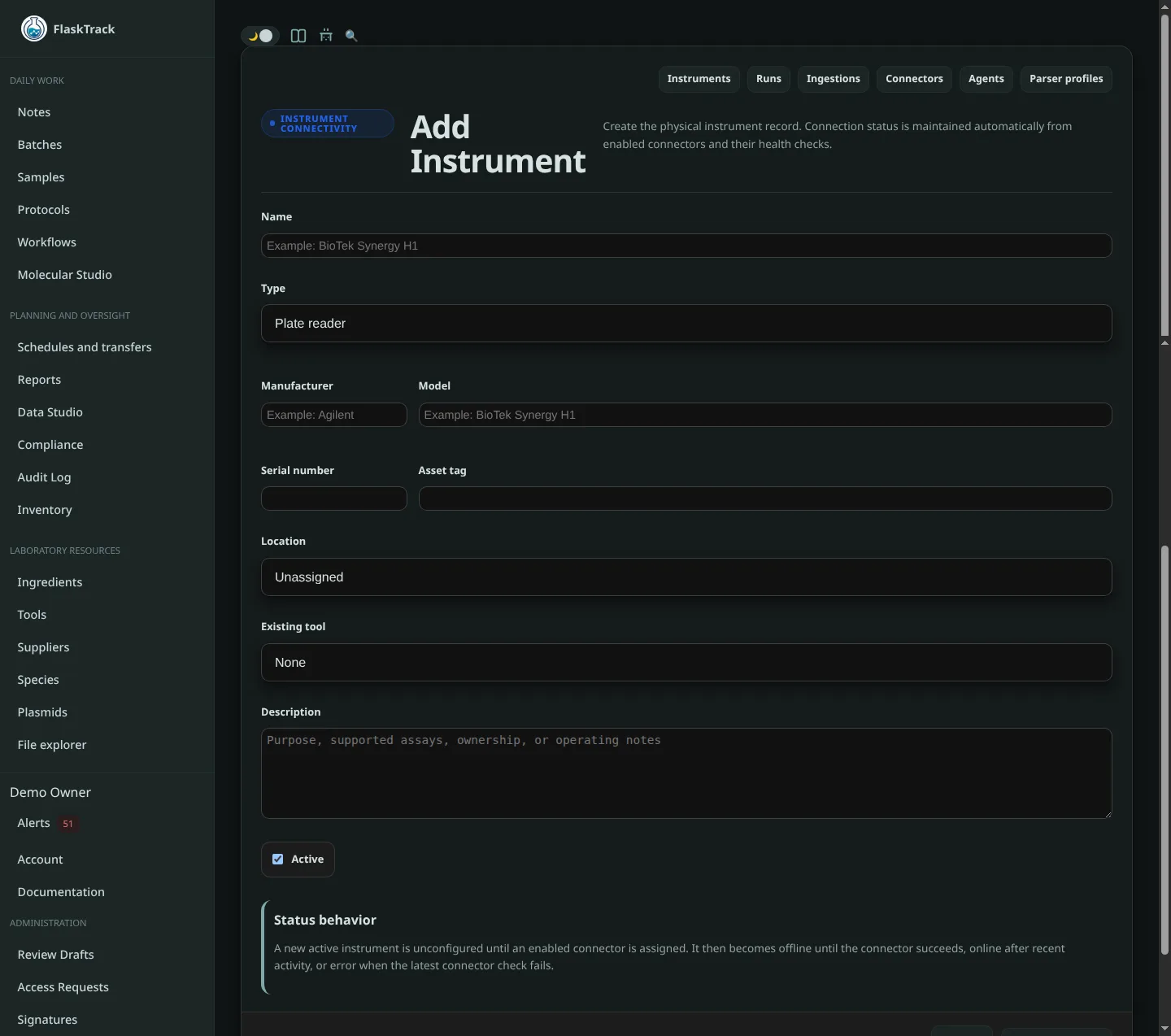Click the lab bench icon in toolbar
Image resolution: width=1171 pixels, height=1036 pixels.
(326, 36)
